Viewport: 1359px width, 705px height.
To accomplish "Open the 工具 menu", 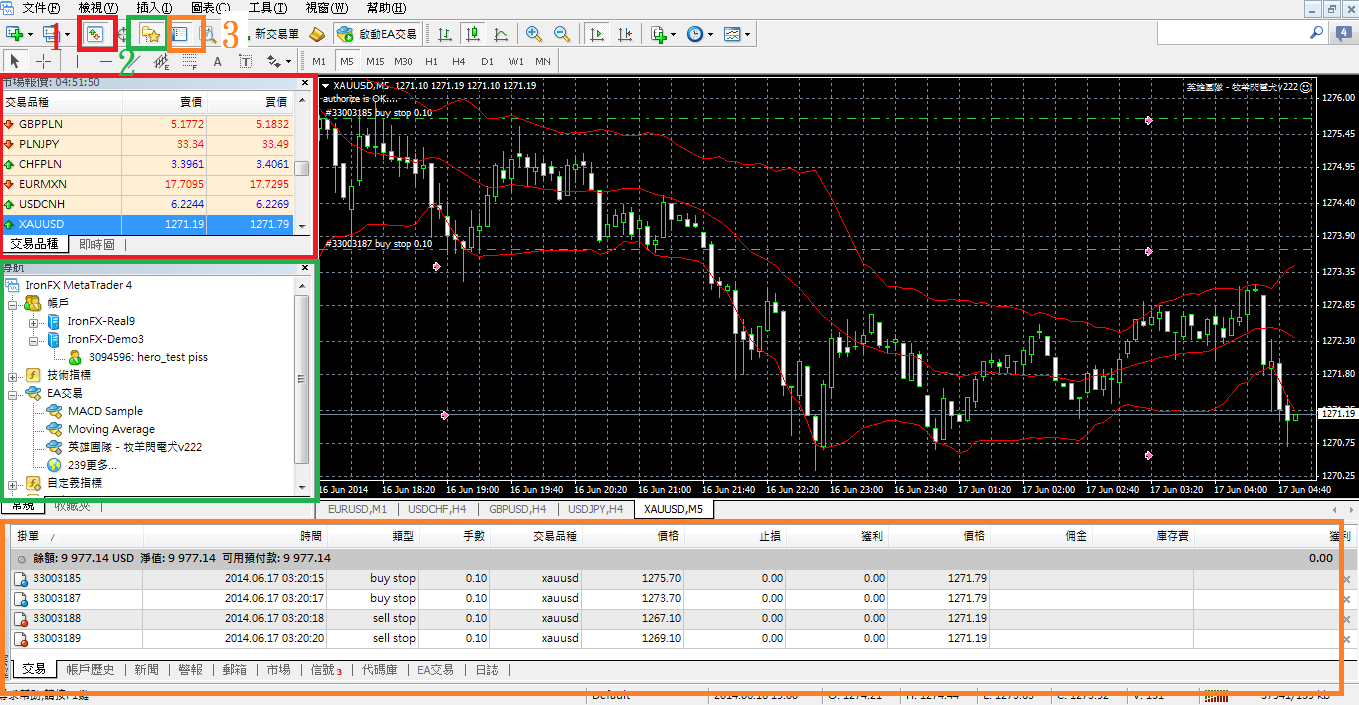I will tap(266, 8).
